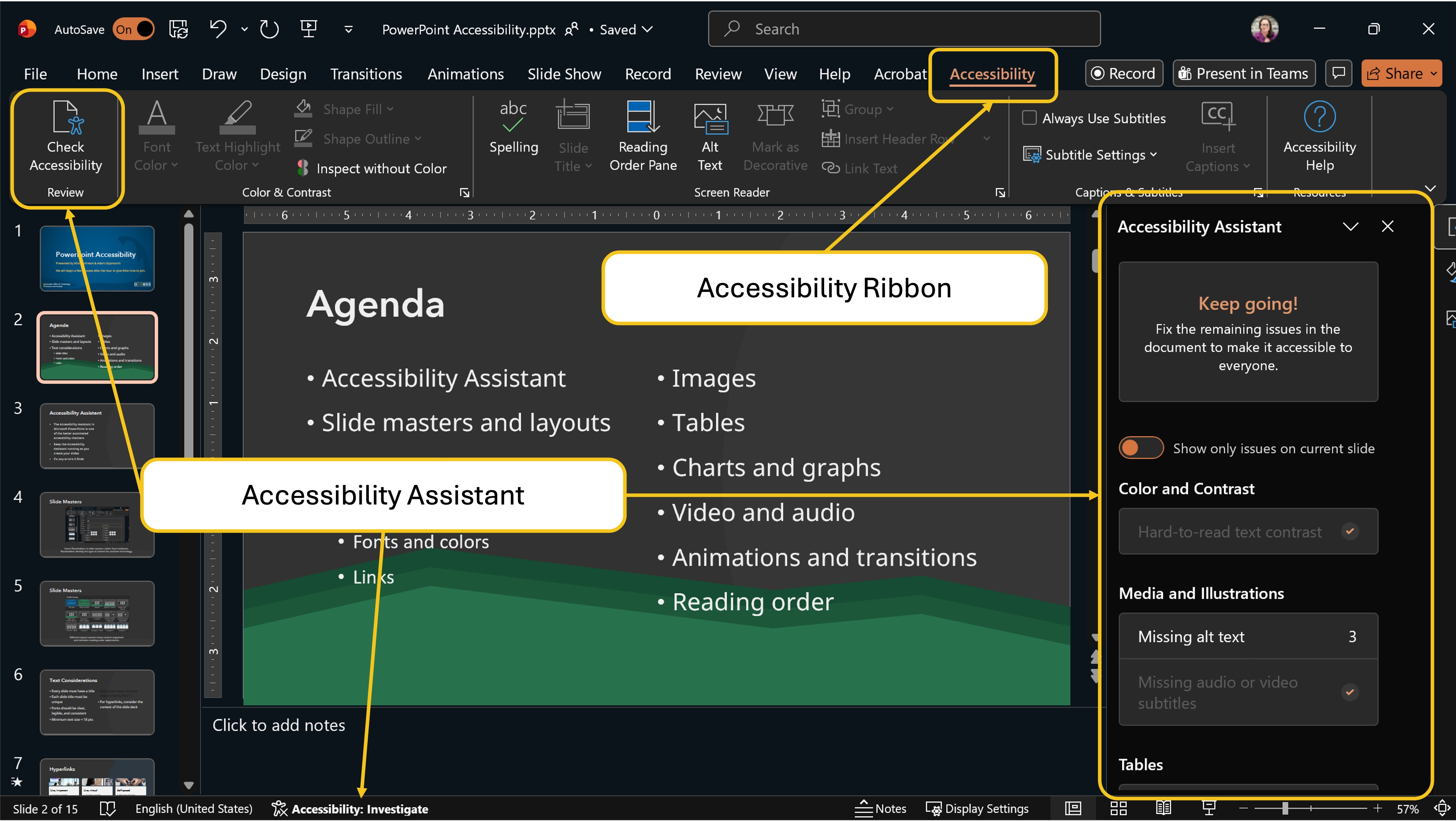
Task: Switch to the Transitions tab
Action: [366, 74]
